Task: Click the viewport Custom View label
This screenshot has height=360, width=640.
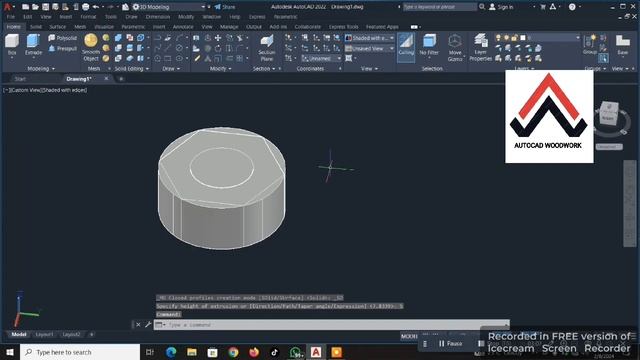Action: tap(25, 90)
